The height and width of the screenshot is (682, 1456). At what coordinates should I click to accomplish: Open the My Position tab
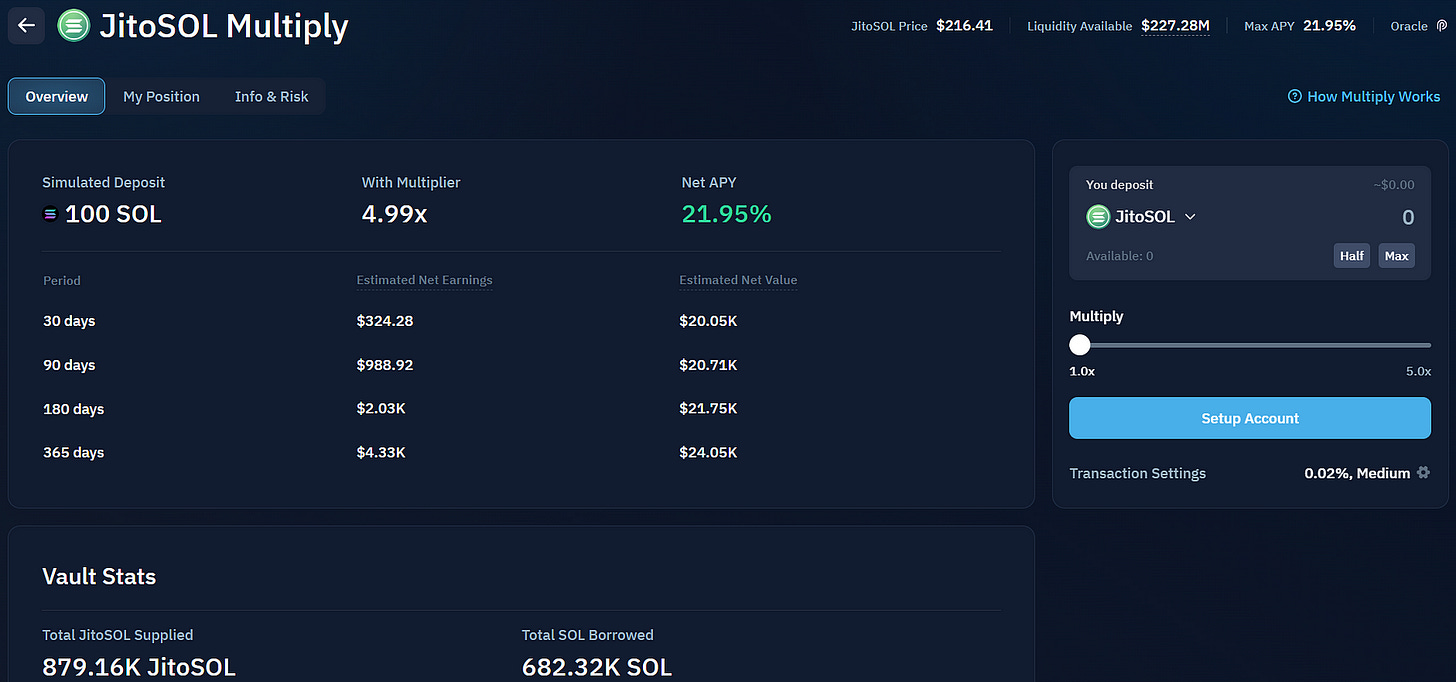tap(161, 96)
